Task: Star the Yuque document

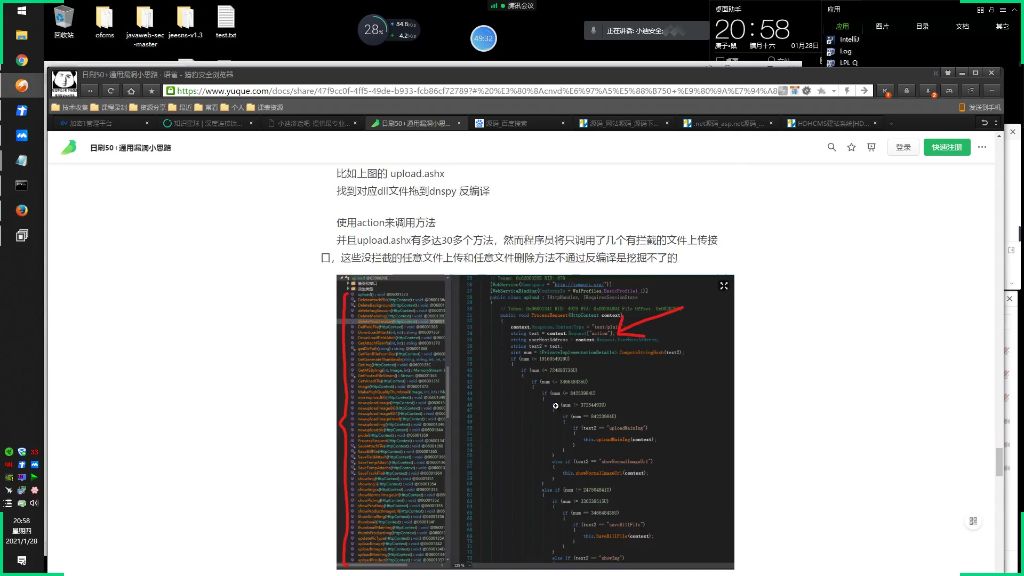Action: 852,148
